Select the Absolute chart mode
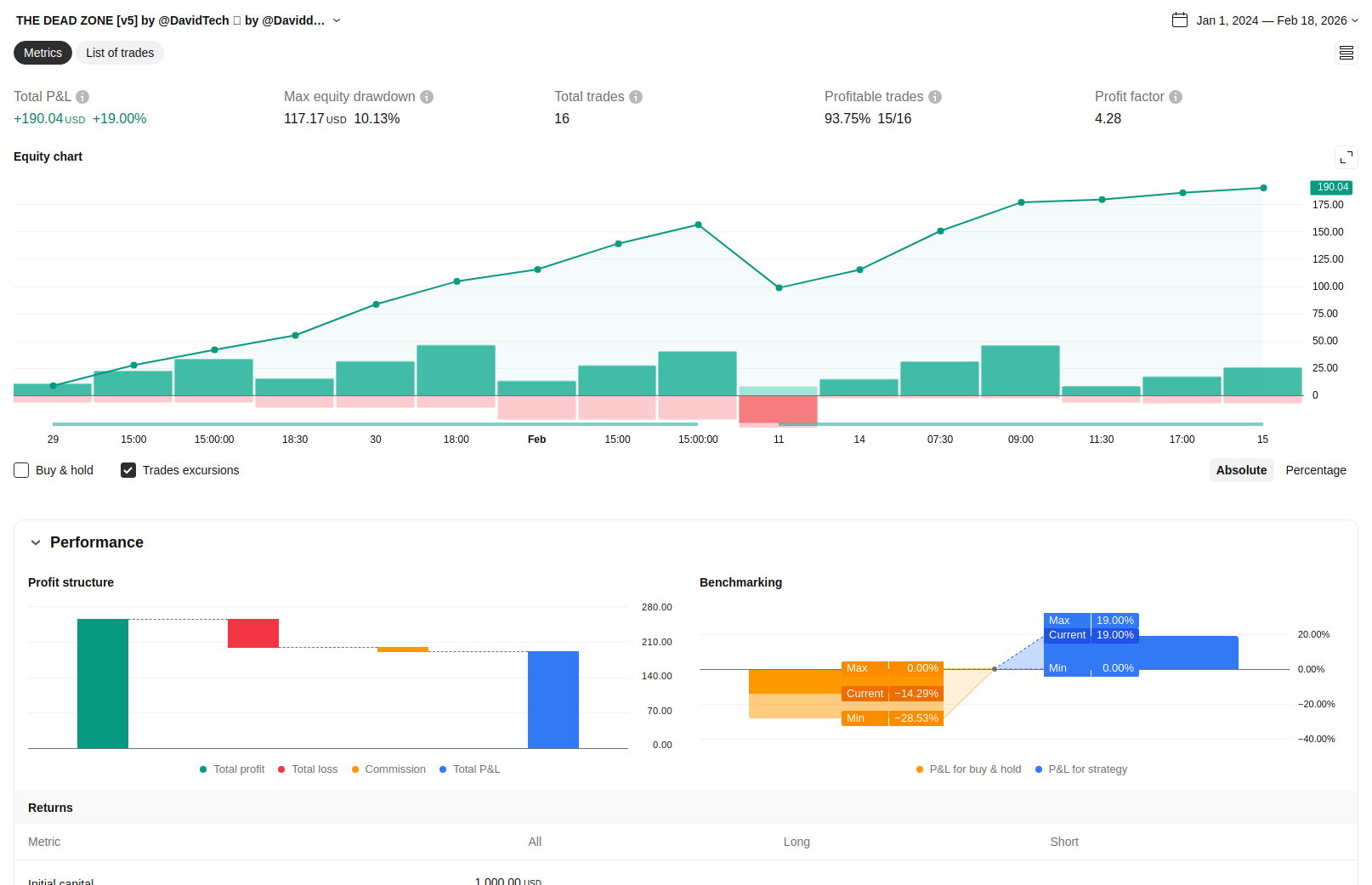The width and height of the screenshot is (1372, 885). [1241, 470]
